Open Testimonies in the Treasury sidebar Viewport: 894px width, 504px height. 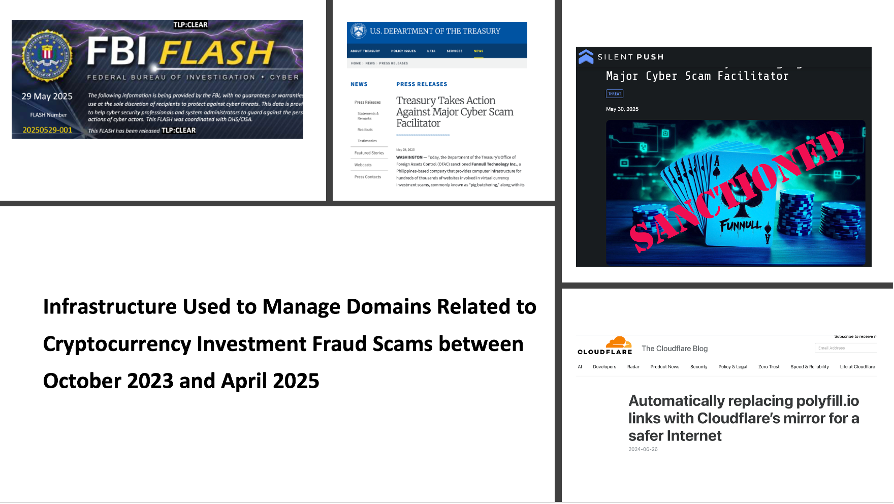pos(367,141)
